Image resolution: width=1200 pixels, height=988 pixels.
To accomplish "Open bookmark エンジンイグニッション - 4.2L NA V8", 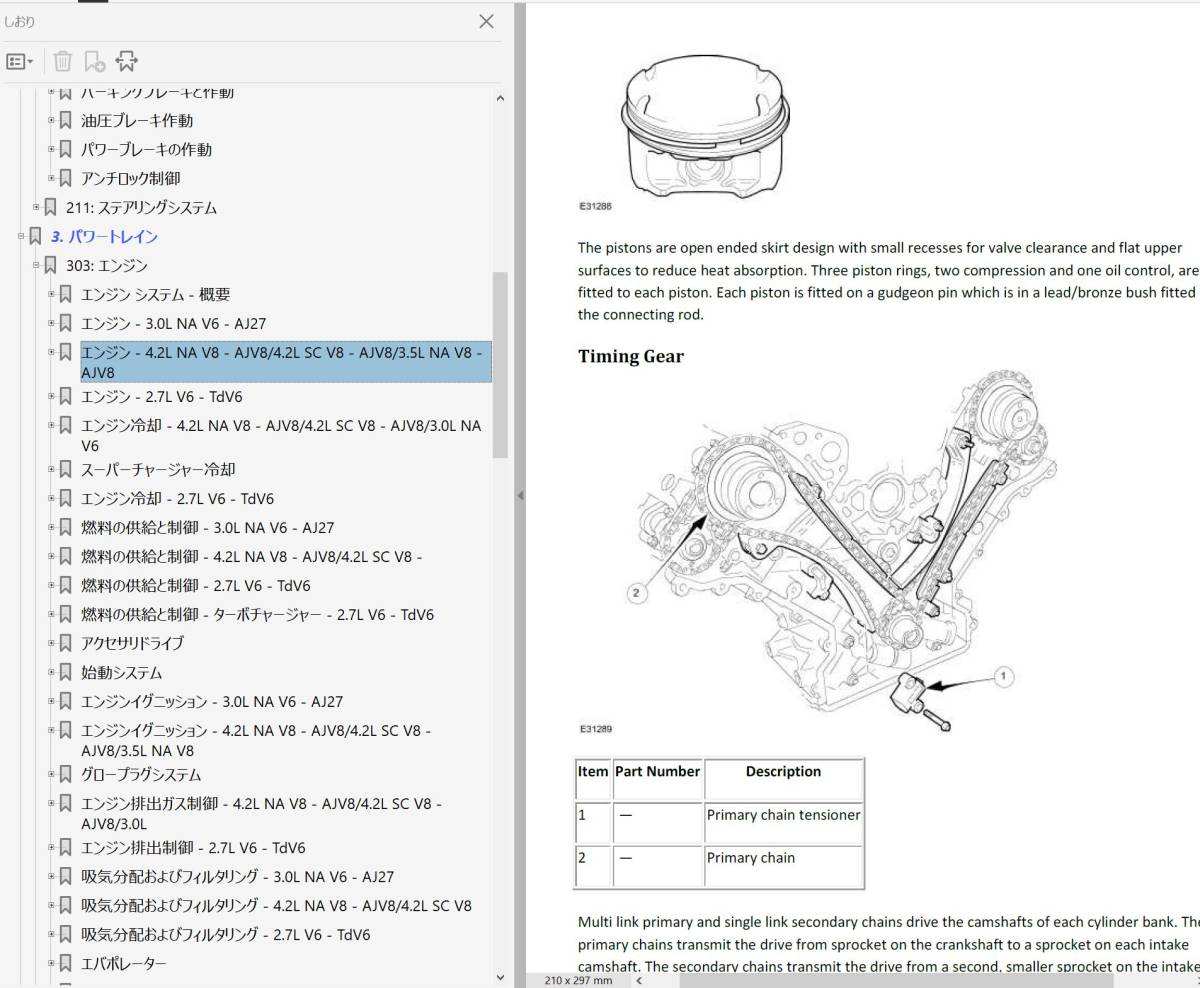I will click(x=256, y=740).
